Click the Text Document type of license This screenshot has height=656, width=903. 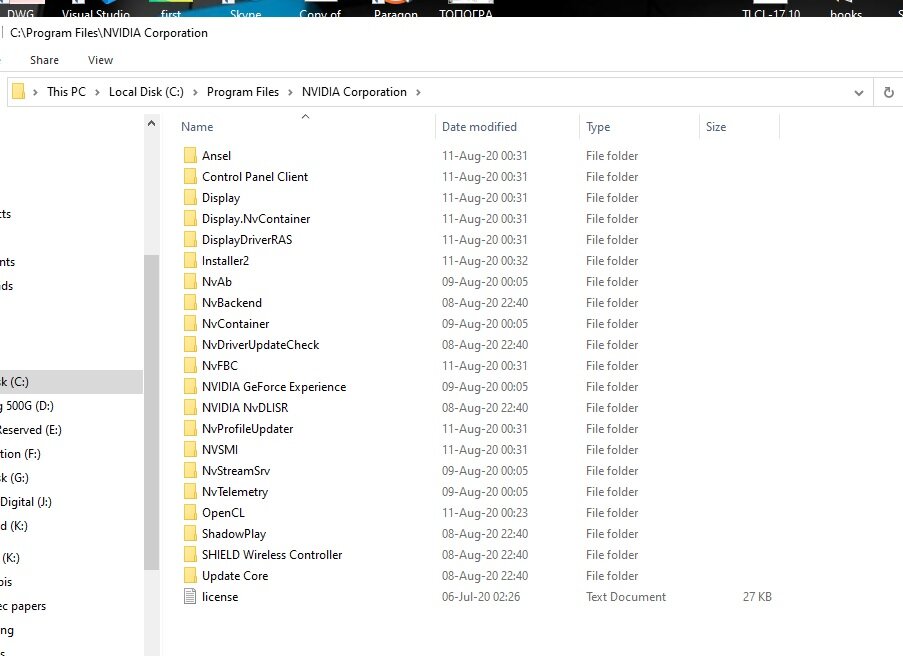click(625, 597)
